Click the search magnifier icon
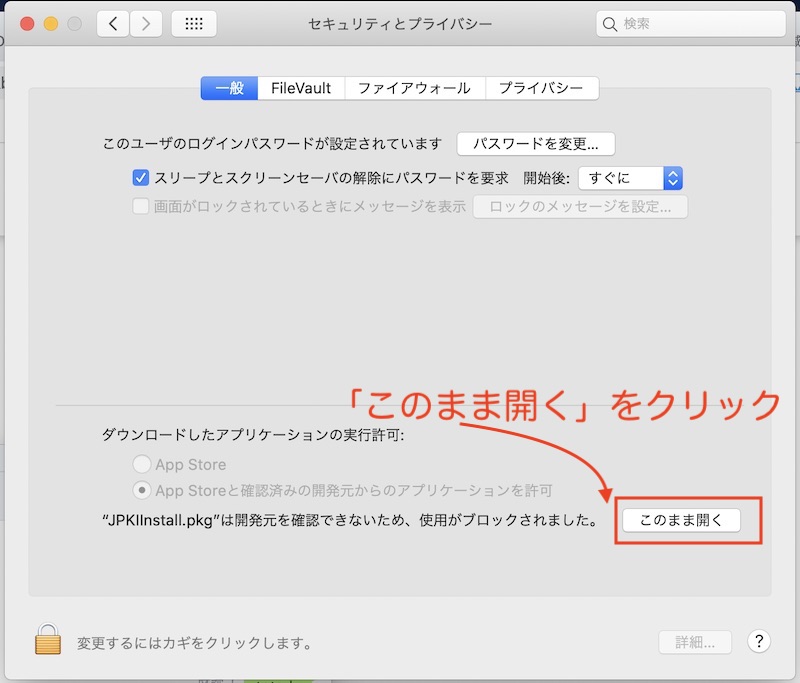The height and width of the screenshot is (683, 800). coord(609,24)
